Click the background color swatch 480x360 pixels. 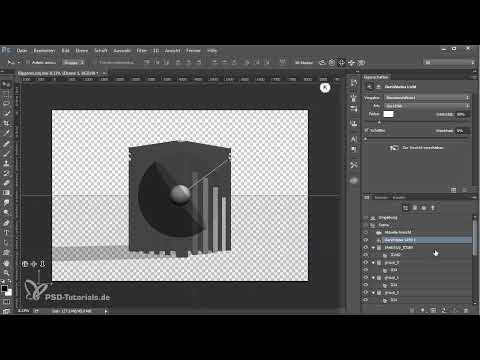tap(9, 293)
